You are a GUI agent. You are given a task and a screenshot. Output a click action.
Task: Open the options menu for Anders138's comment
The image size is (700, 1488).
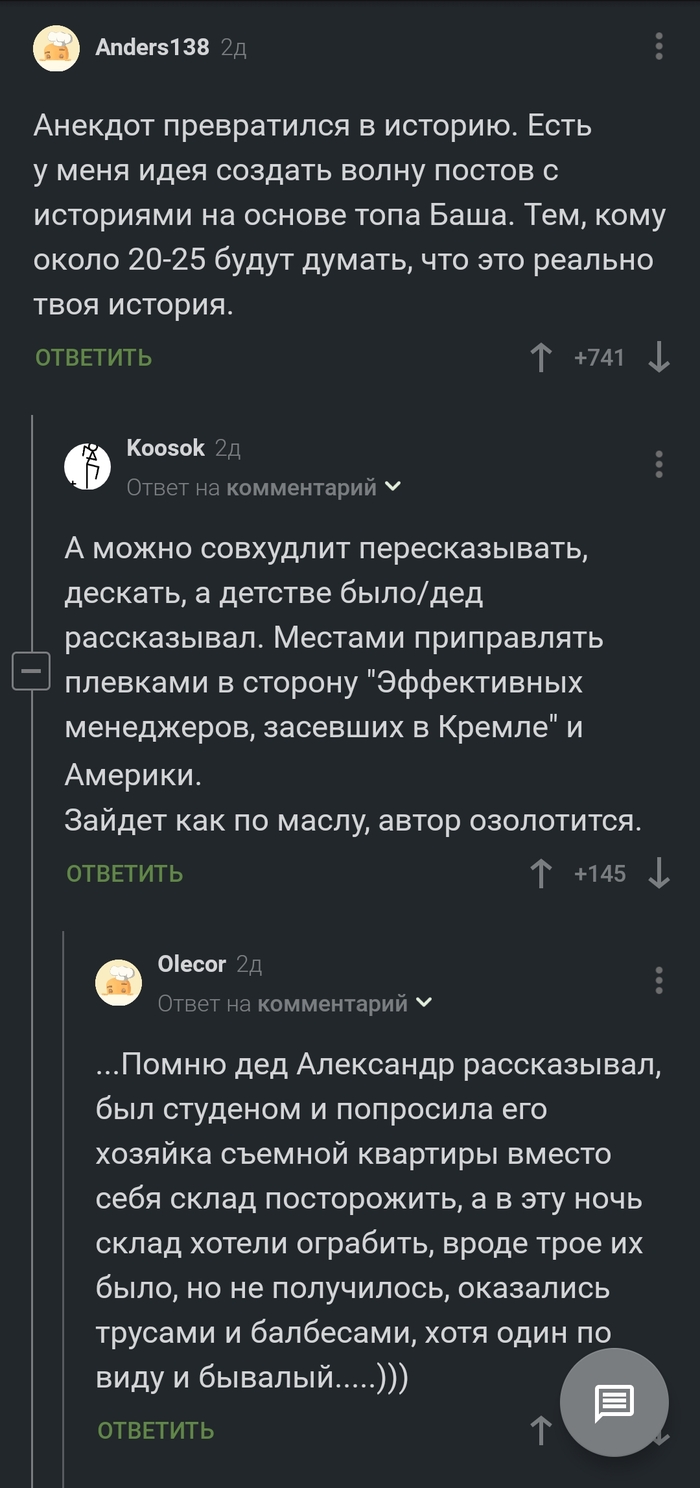(658, 44)
